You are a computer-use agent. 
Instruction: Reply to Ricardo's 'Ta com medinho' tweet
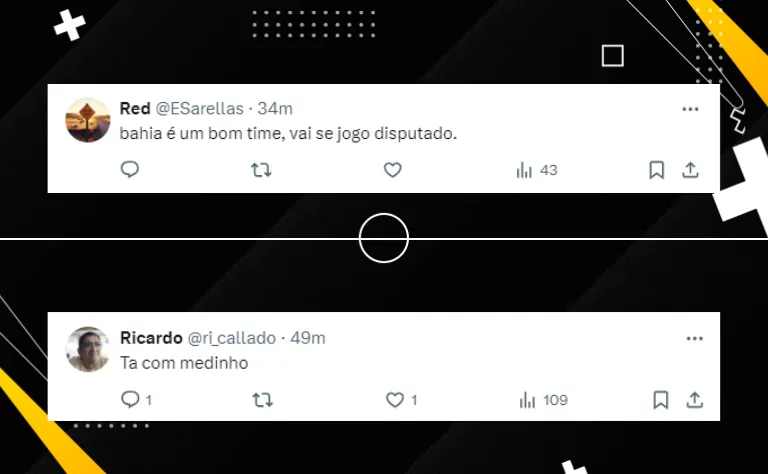tap(136, 400)
